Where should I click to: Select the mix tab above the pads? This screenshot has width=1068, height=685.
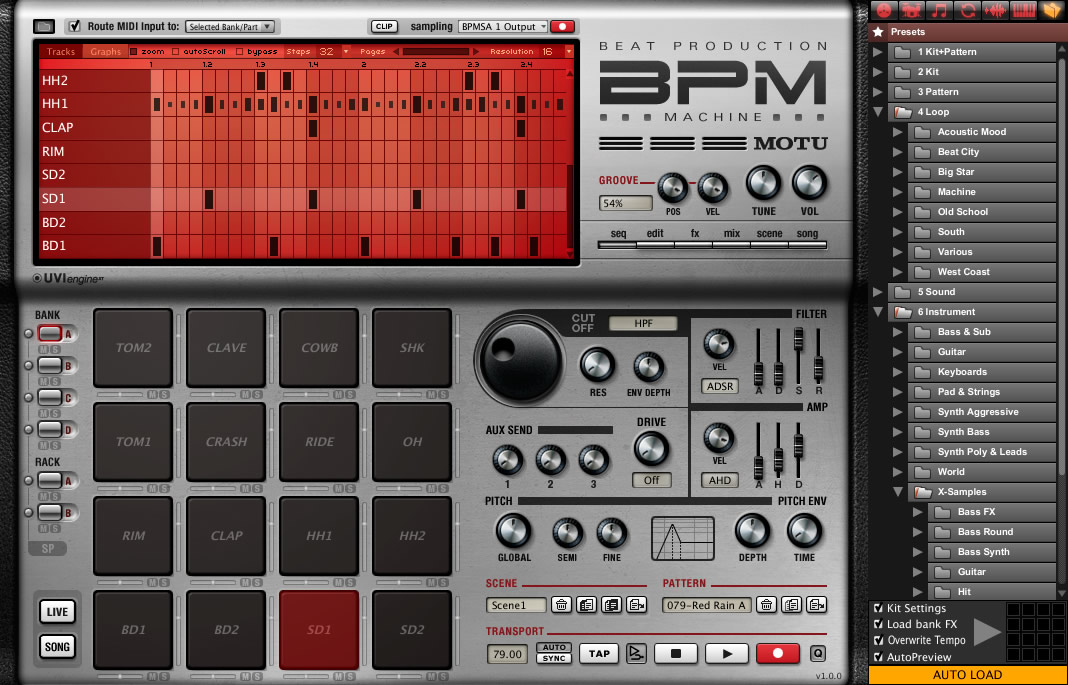click(731, 233)
